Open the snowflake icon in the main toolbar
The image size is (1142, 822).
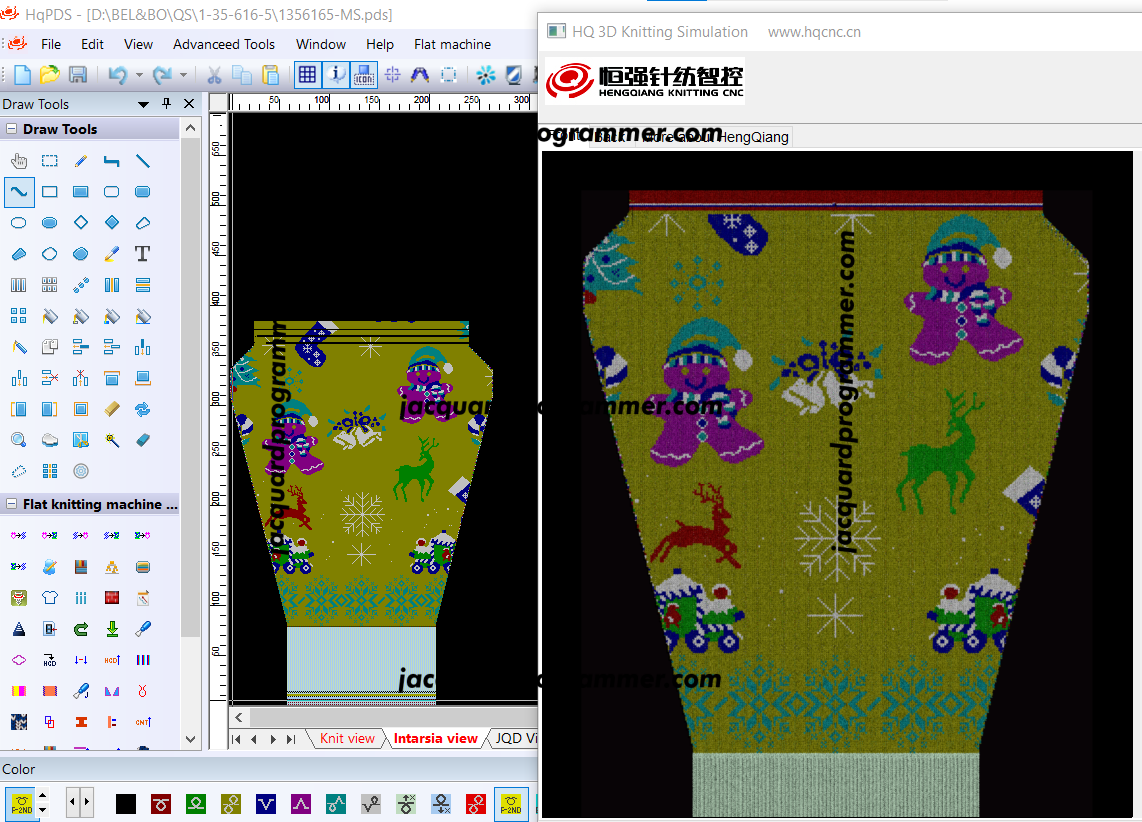[486, 74]
